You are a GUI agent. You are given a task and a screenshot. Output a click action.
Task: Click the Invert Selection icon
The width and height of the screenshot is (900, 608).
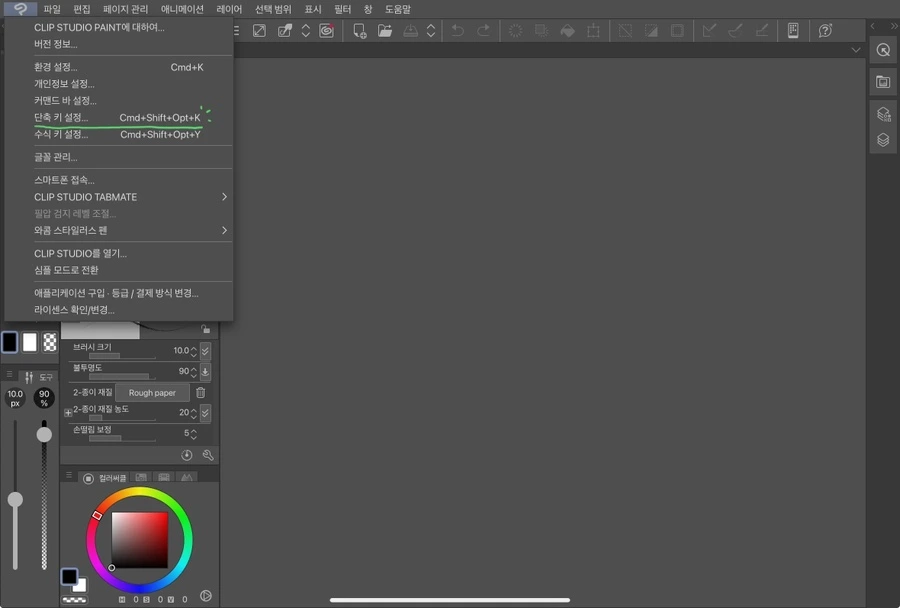point(651,30)
